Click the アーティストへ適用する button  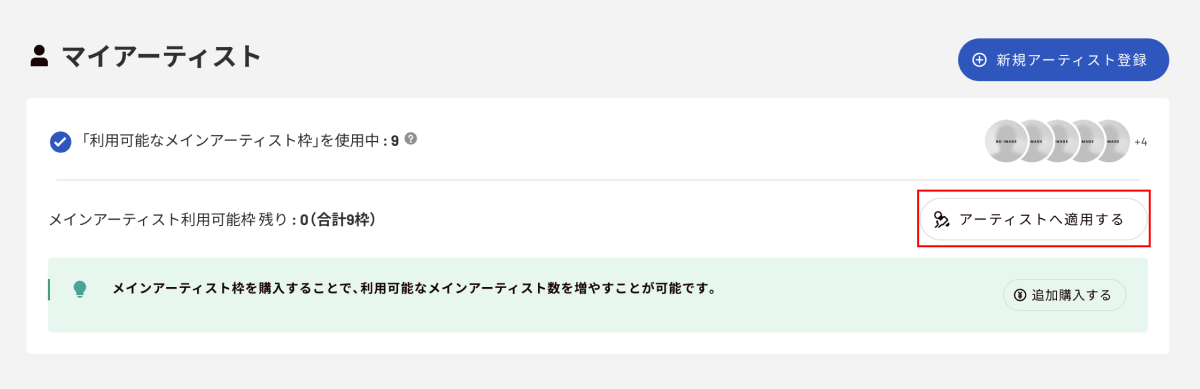click(1034, 220)
